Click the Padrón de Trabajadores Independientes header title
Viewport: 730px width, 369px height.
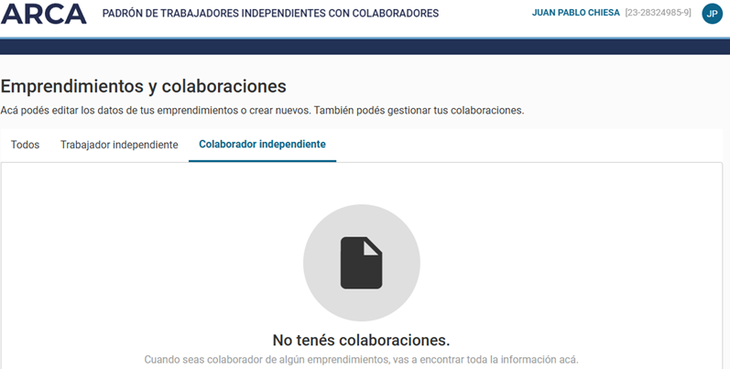(270, 13)
